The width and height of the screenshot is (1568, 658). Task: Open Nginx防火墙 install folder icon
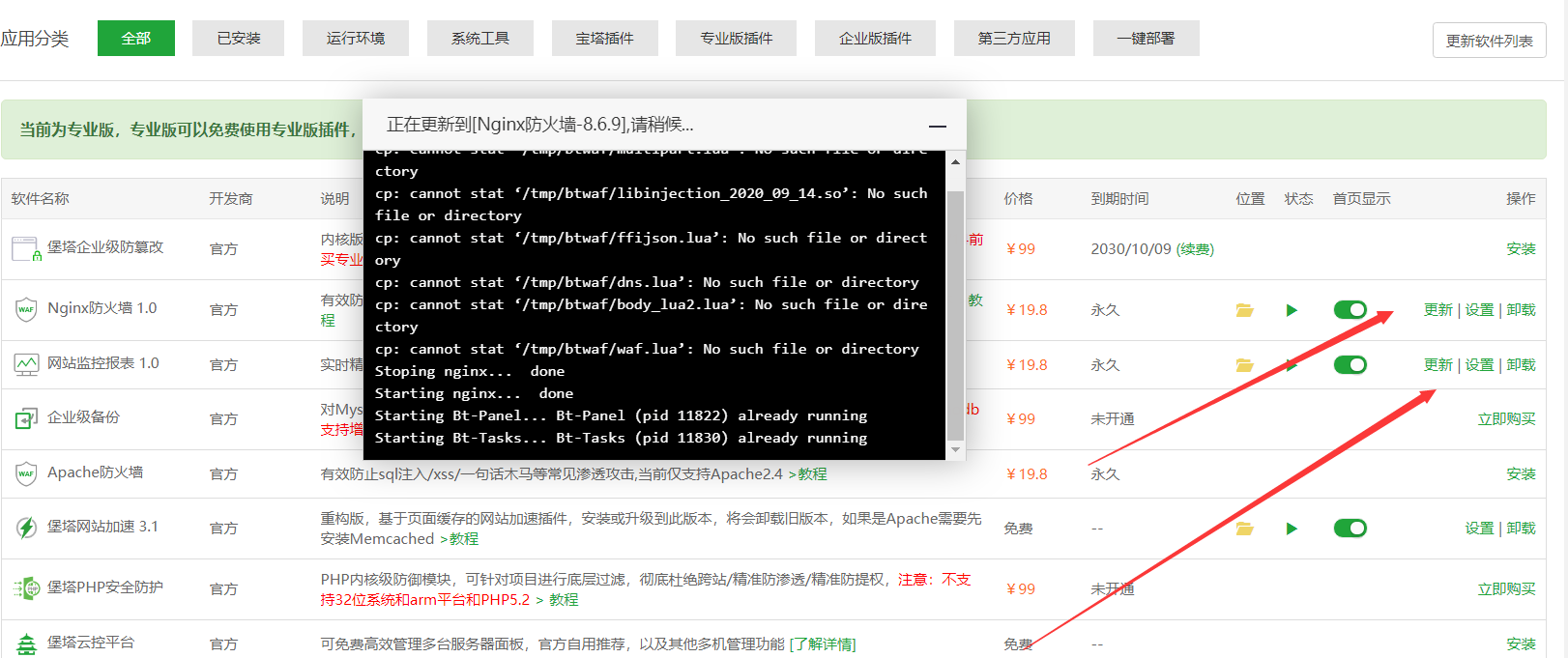click(x=1245, y=310)
